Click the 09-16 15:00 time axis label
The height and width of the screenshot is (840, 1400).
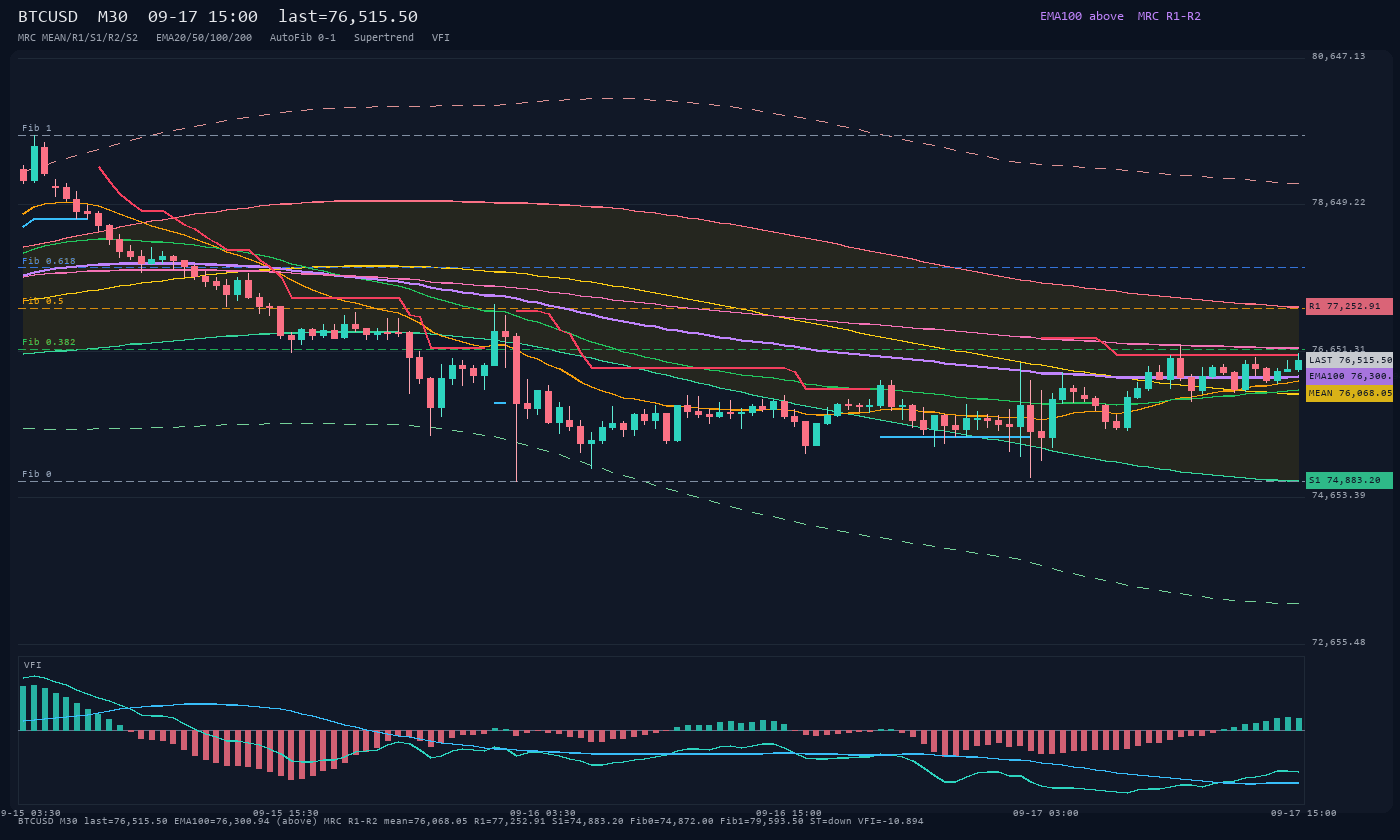point(789,813)
